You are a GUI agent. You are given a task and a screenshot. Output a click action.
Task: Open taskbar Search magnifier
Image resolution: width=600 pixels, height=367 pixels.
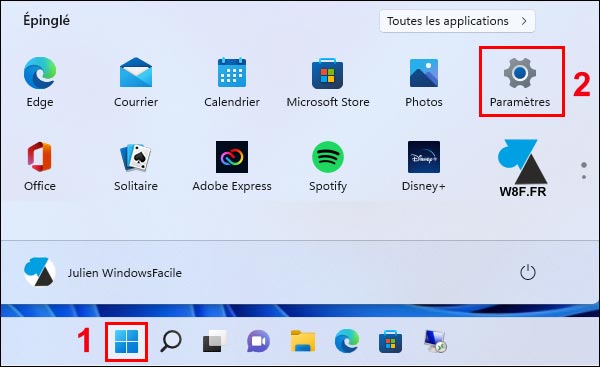tap(171, 341)
